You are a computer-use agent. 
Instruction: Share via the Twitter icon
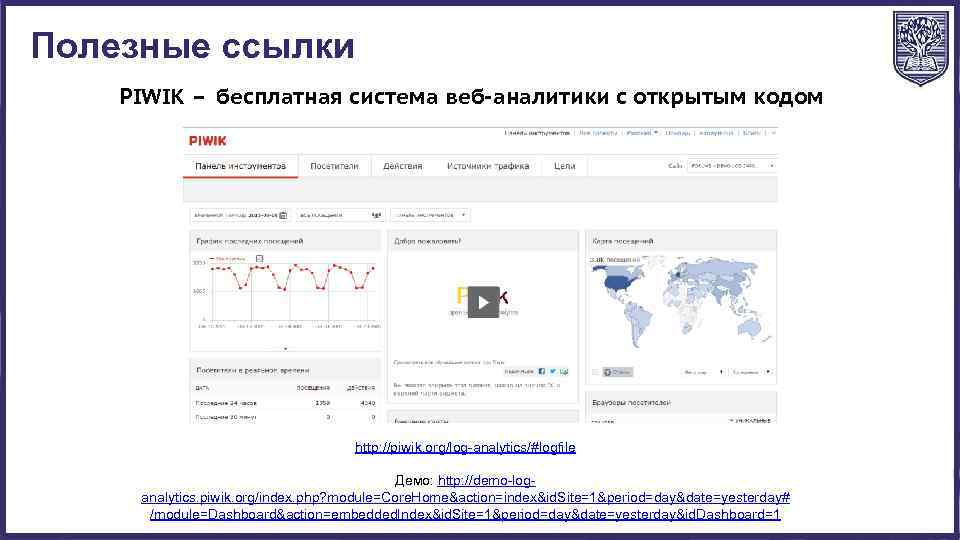click(x=553, y=372)
